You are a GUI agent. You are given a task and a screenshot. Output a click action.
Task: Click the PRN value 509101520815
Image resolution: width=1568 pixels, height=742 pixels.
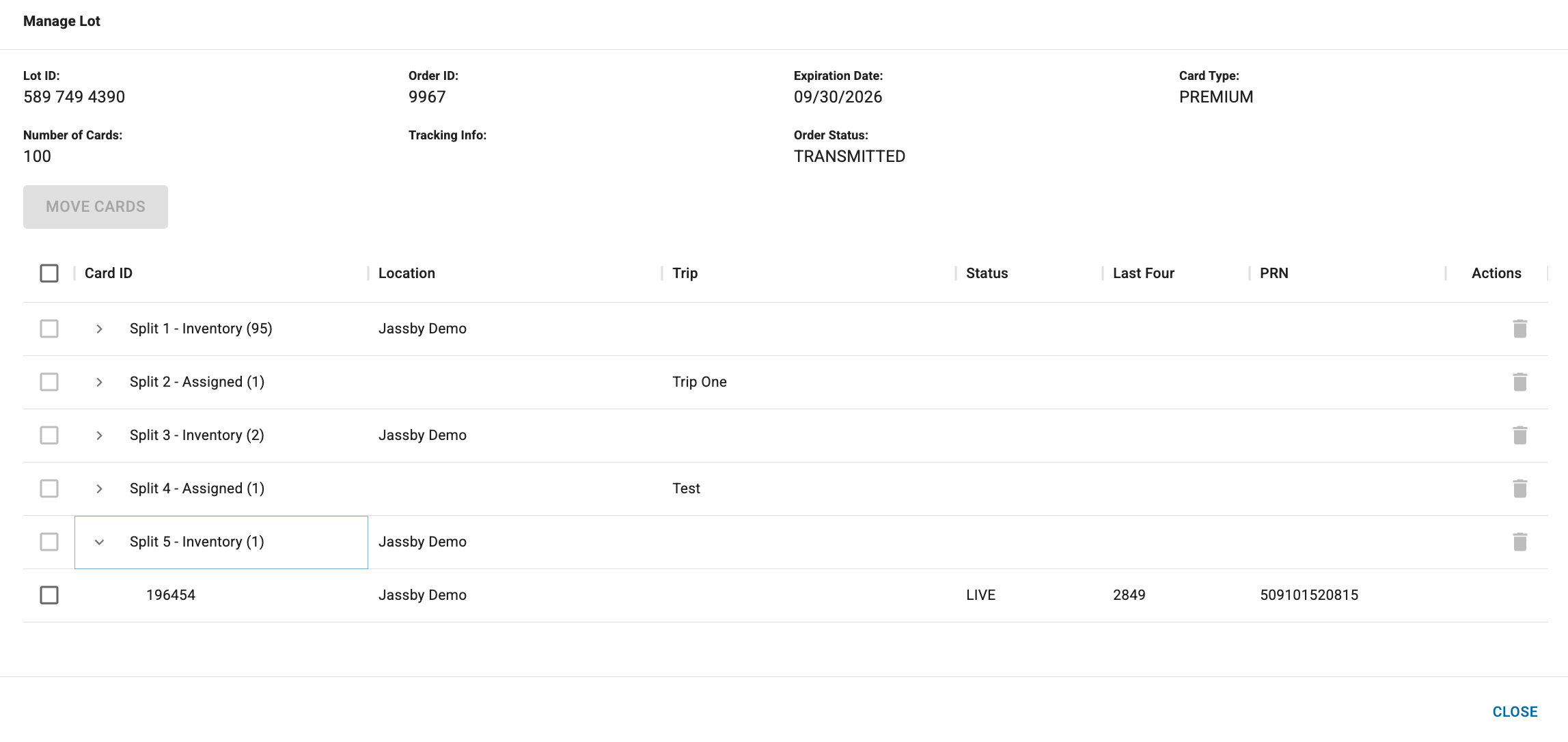coord(1309,595)
